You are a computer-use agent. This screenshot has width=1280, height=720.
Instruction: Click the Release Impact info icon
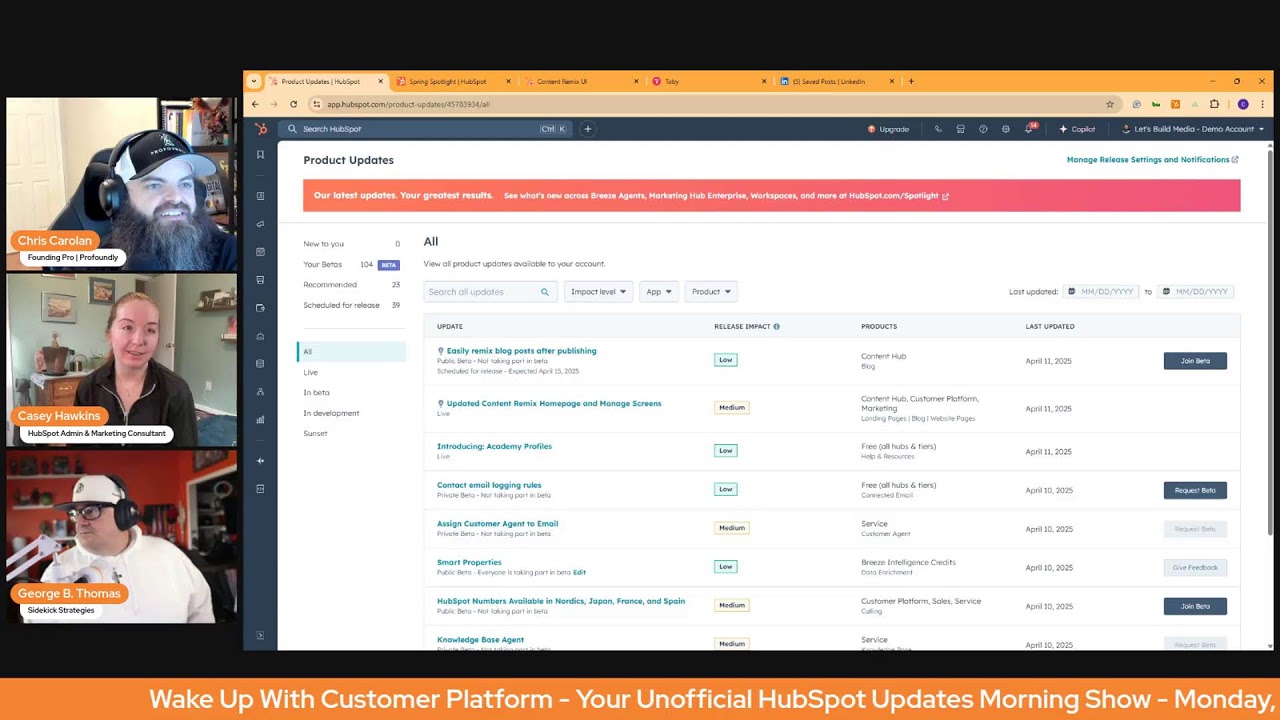[776, 327]
